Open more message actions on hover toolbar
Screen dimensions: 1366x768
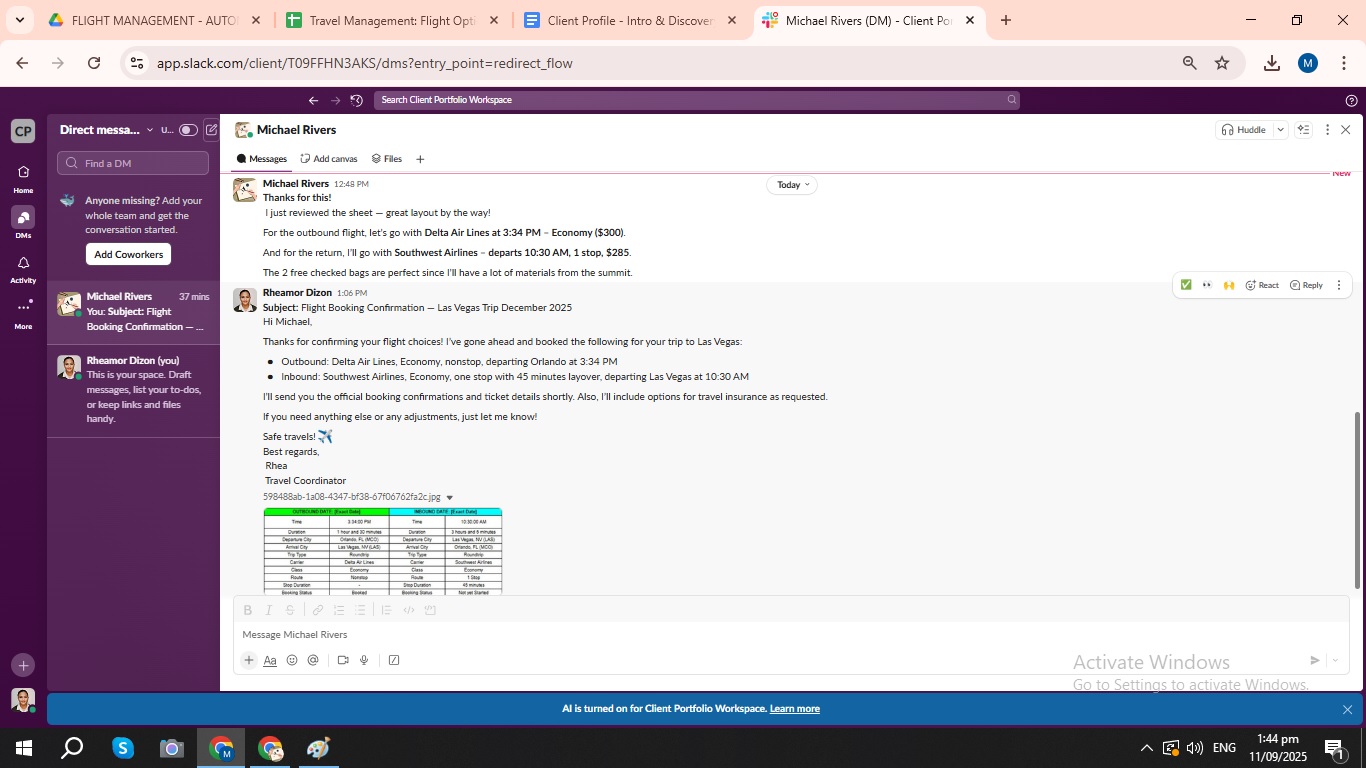pos(1339,285)
